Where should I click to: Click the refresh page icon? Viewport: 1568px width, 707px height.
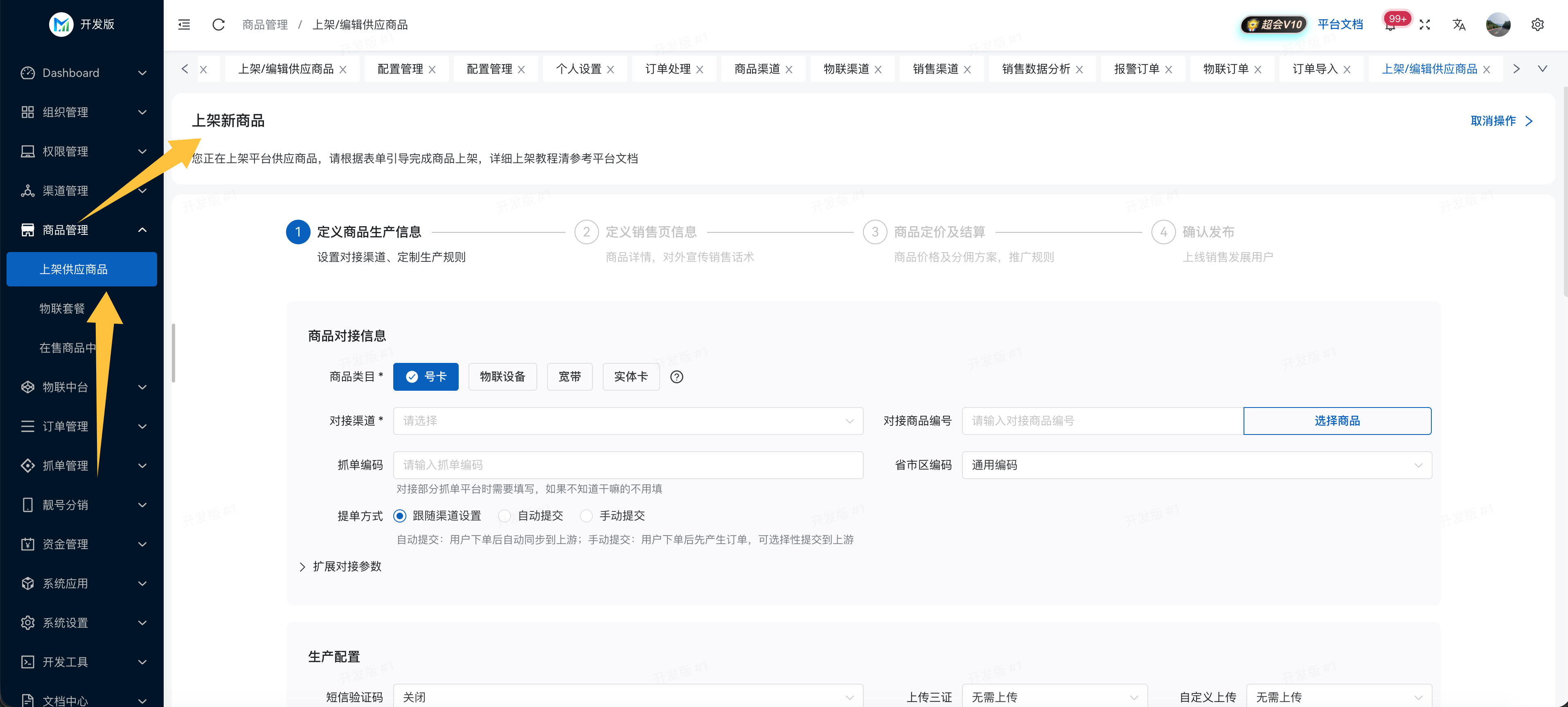pyautogui.click(x=219, y=24)
